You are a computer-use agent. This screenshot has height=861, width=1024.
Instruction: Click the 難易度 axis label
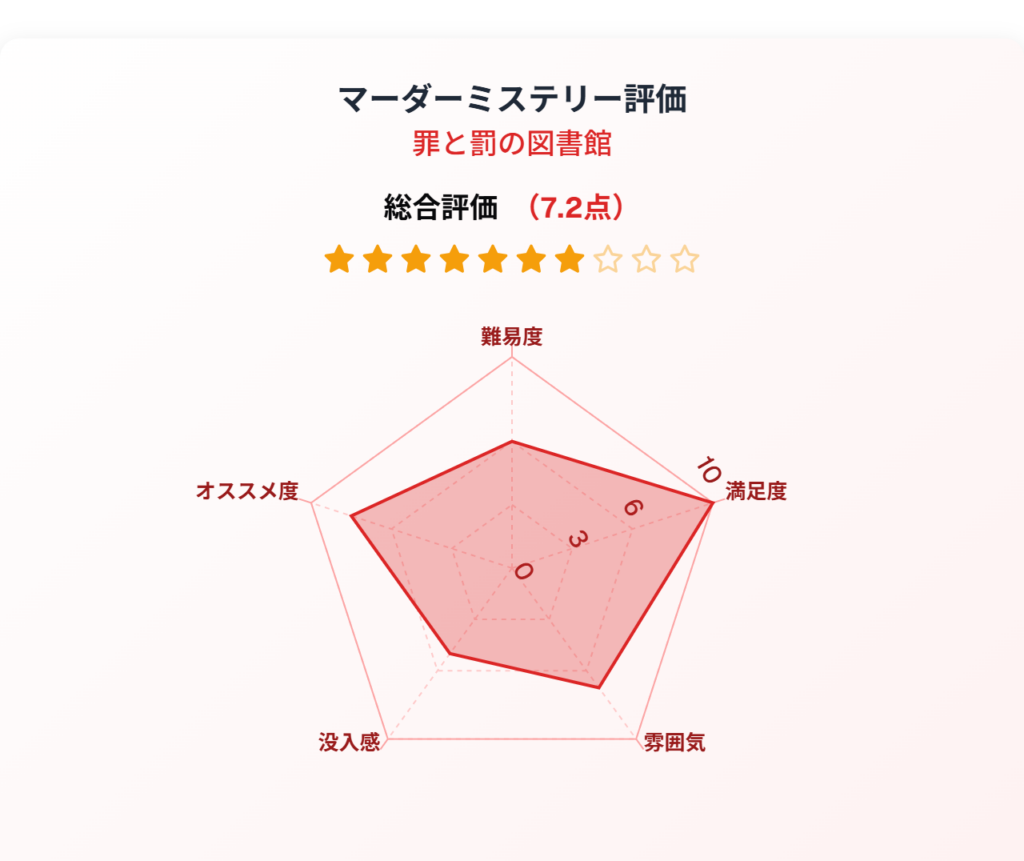512,337
